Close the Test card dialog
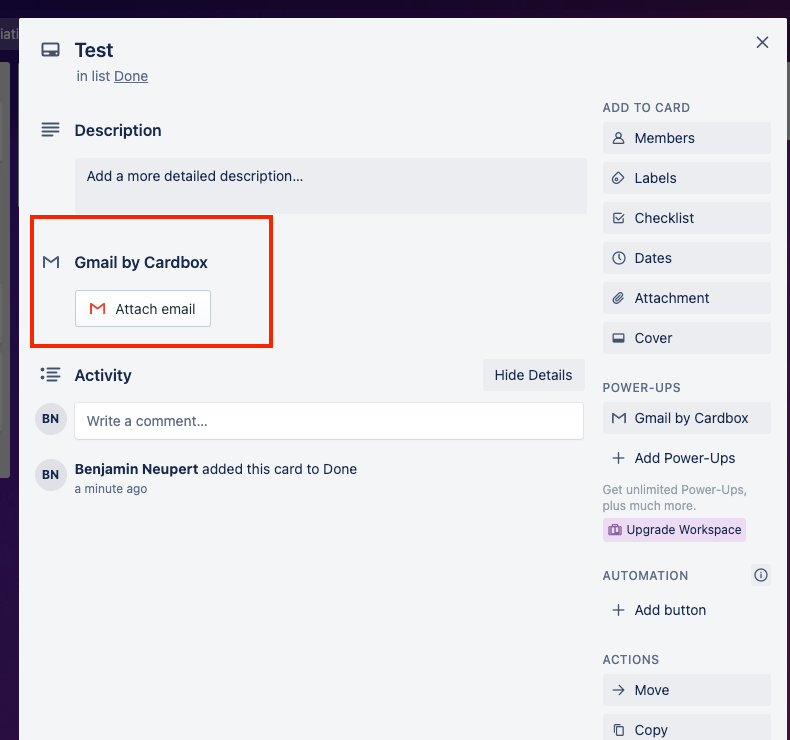This screenshot has width=790, height=740. [x=762, y=42]
